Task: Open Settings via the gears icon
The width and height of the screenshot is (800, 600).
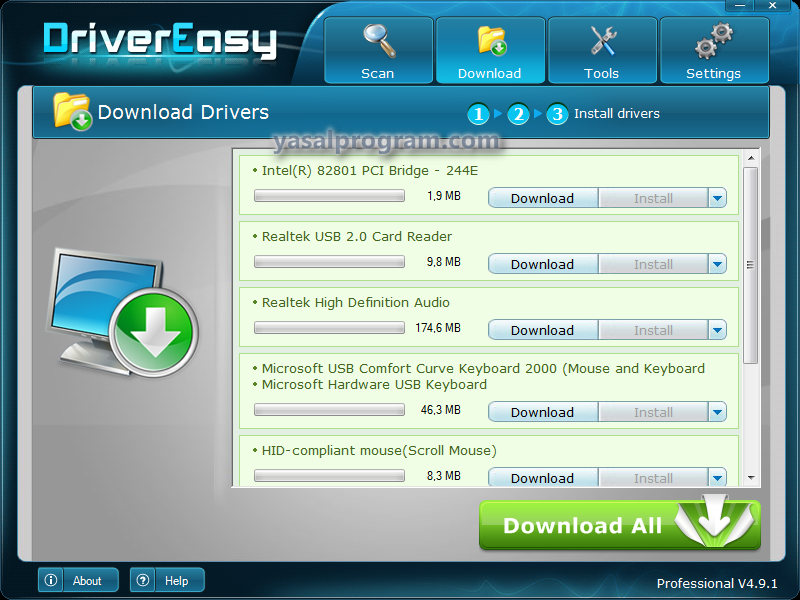Action: pyautogui.click(x=713, y=42)
